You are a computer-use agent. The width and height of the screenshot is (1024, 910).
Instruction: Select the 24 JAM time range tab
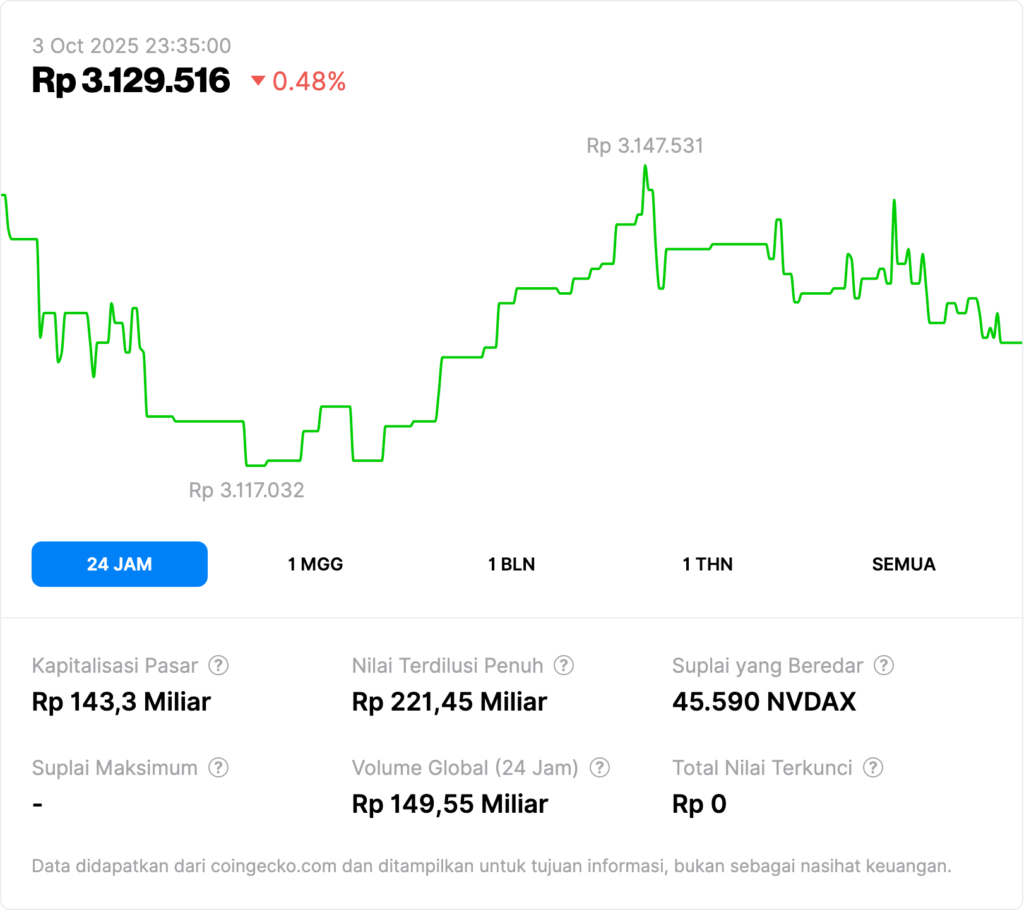(x=120, y=564)
